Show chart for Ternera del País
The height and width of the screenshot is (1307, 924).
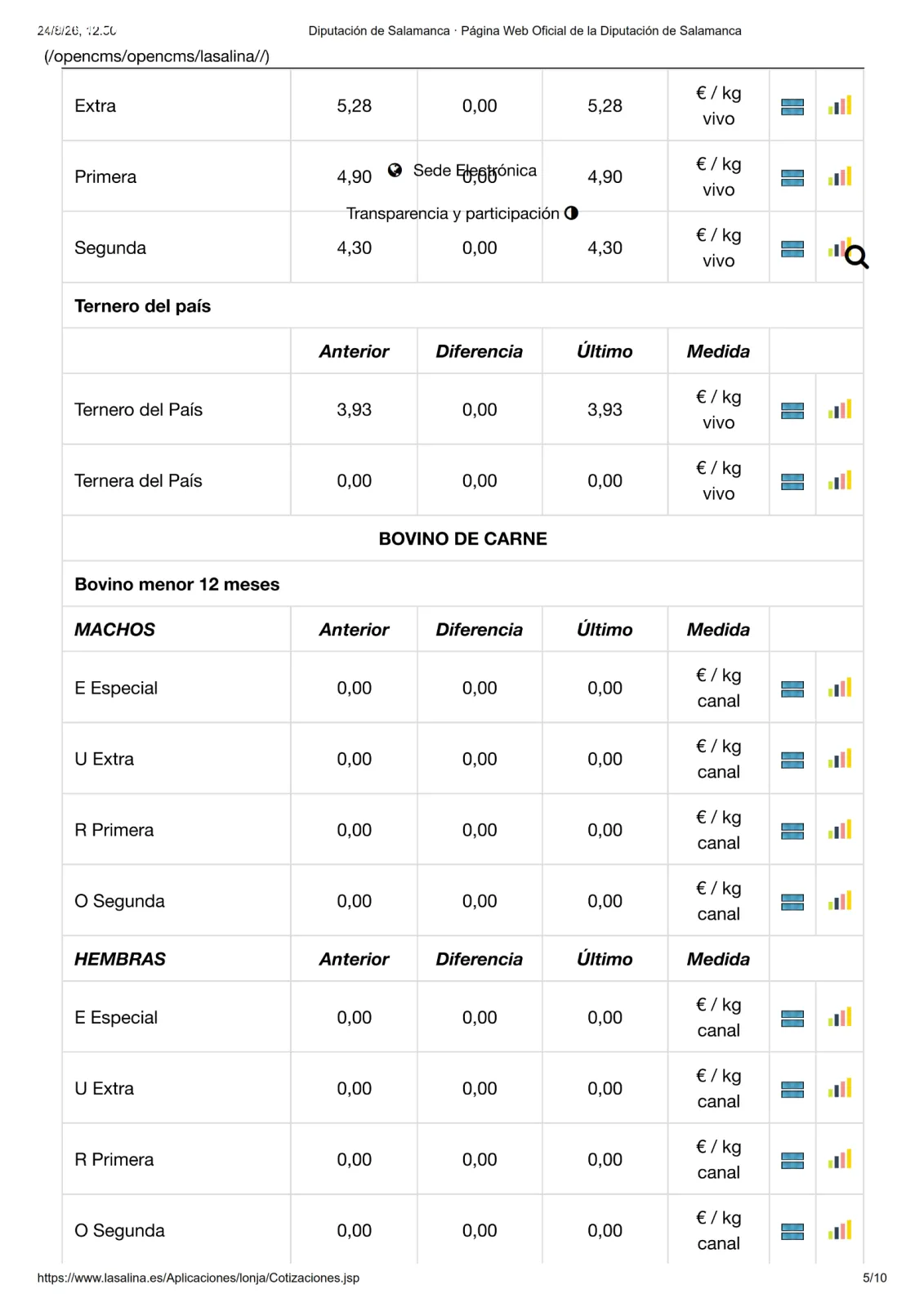(839, 480)
